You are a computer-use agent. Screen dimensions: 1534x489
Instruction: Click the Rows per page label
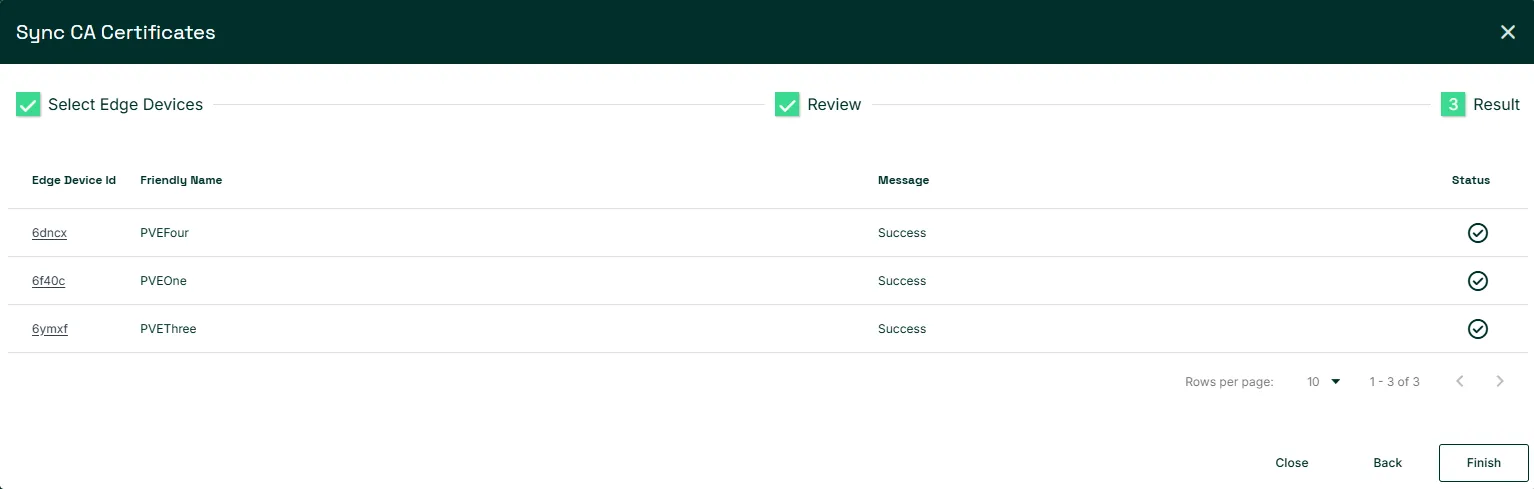[x=1229, y=382]
